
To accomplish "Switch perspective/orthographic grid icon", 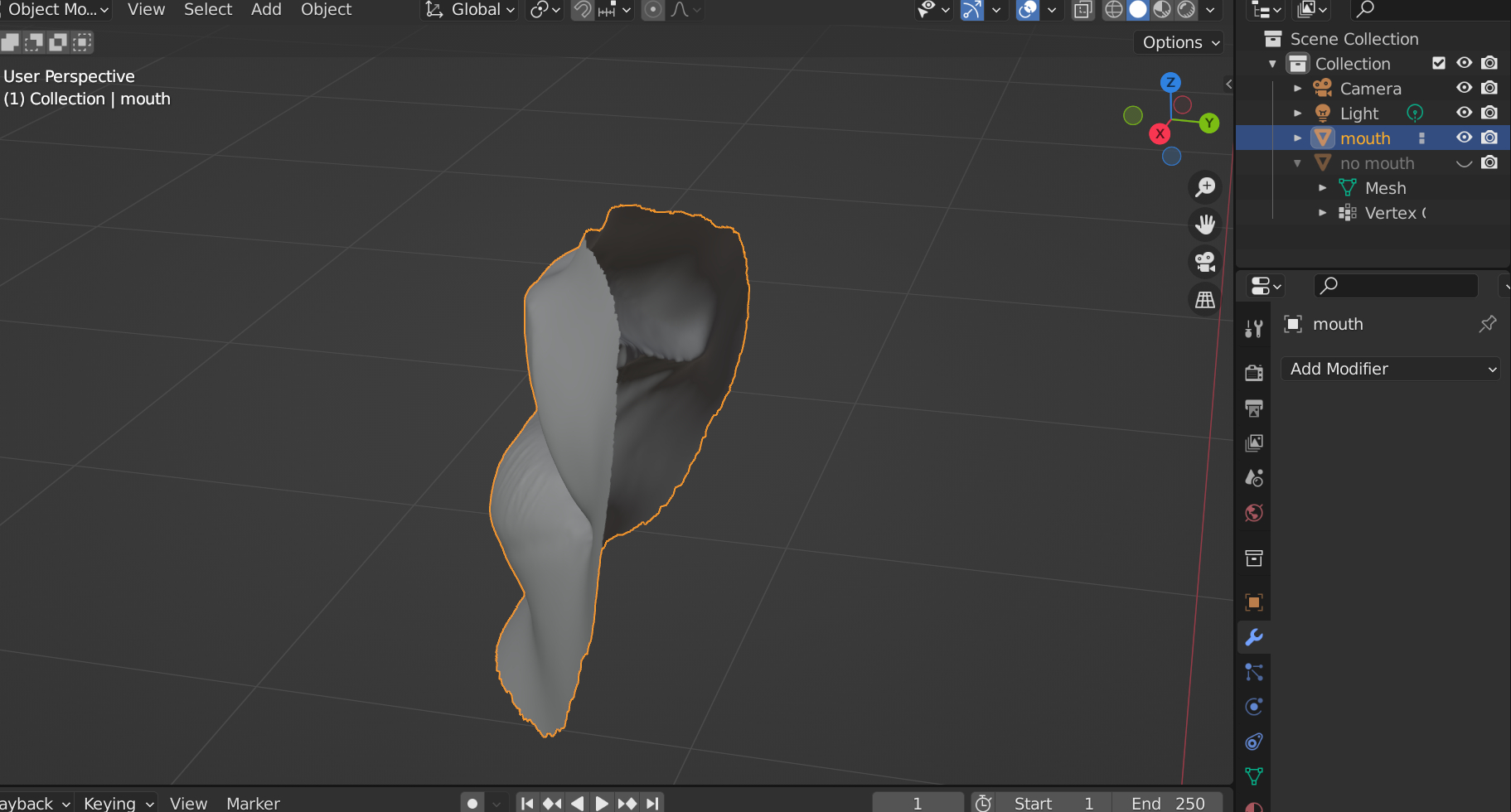I will 1205,299.
